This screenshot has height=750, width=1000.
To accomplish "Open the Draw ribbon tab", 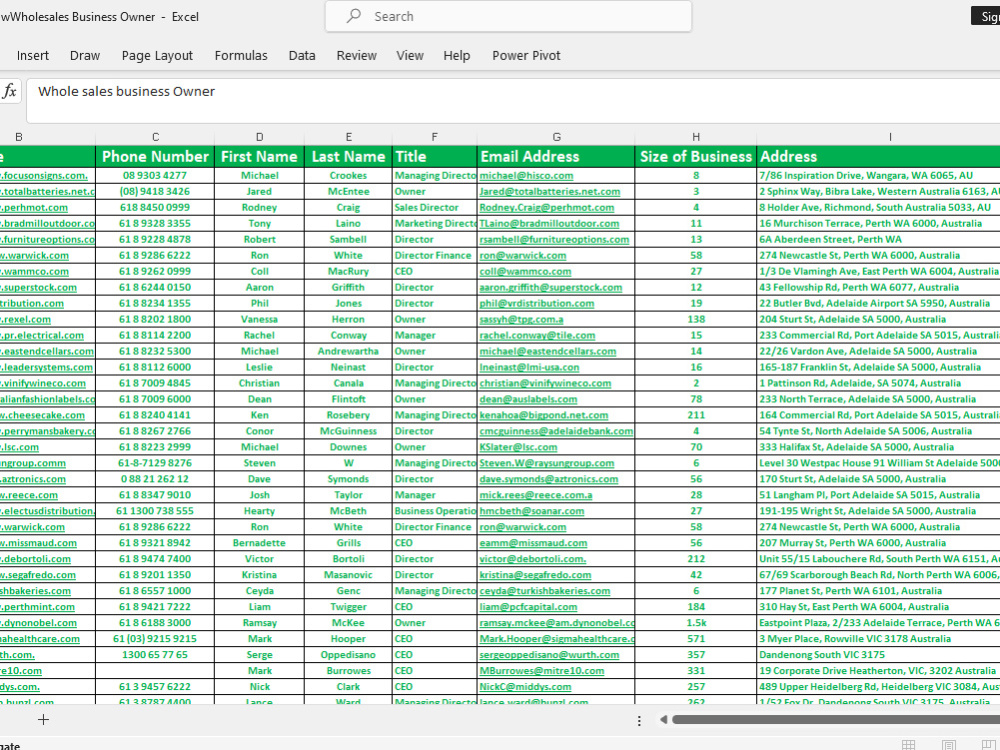I will click(x=85, y=55).
